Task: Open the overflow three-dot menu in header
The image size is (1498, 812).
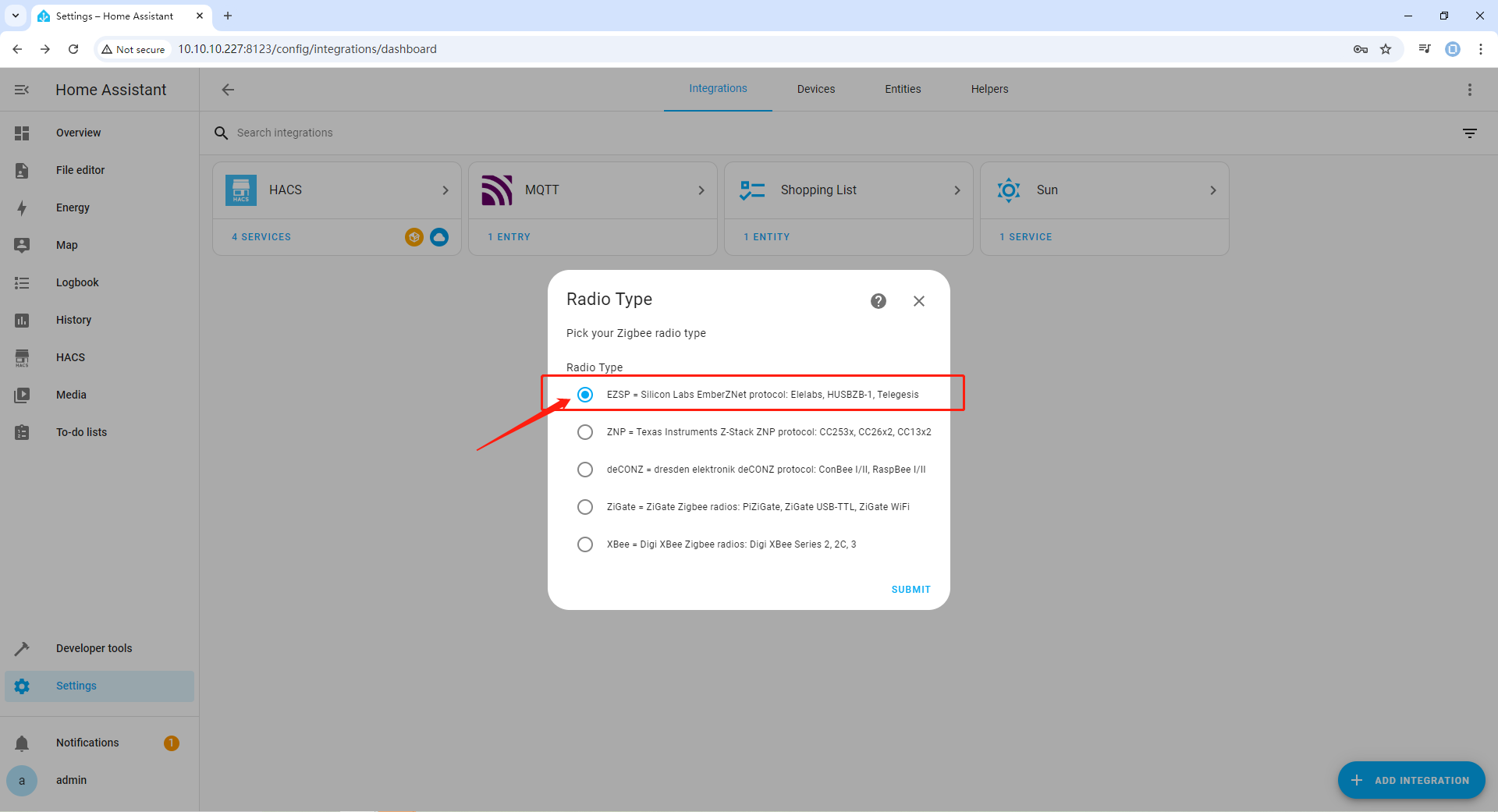Action: click(x=1469, y=90)
